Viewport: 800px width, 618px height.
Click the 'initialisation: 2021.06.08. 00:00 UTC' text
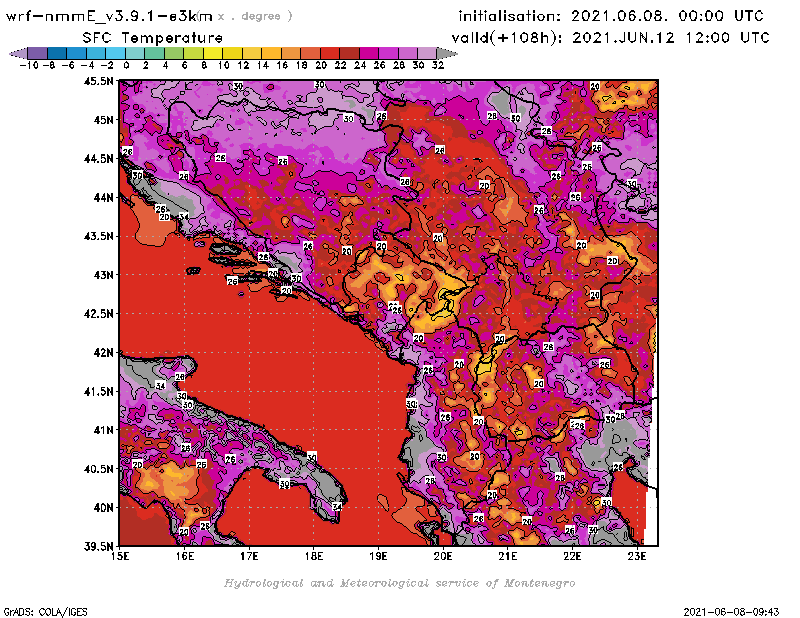click(x=611, y=16)
